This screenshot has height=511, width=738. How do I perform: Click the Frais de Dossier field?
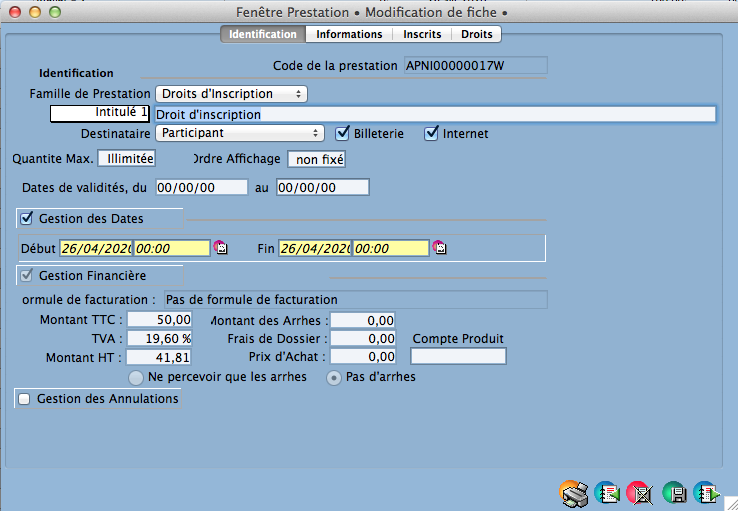pyautogui.click(x=363, y=338)
